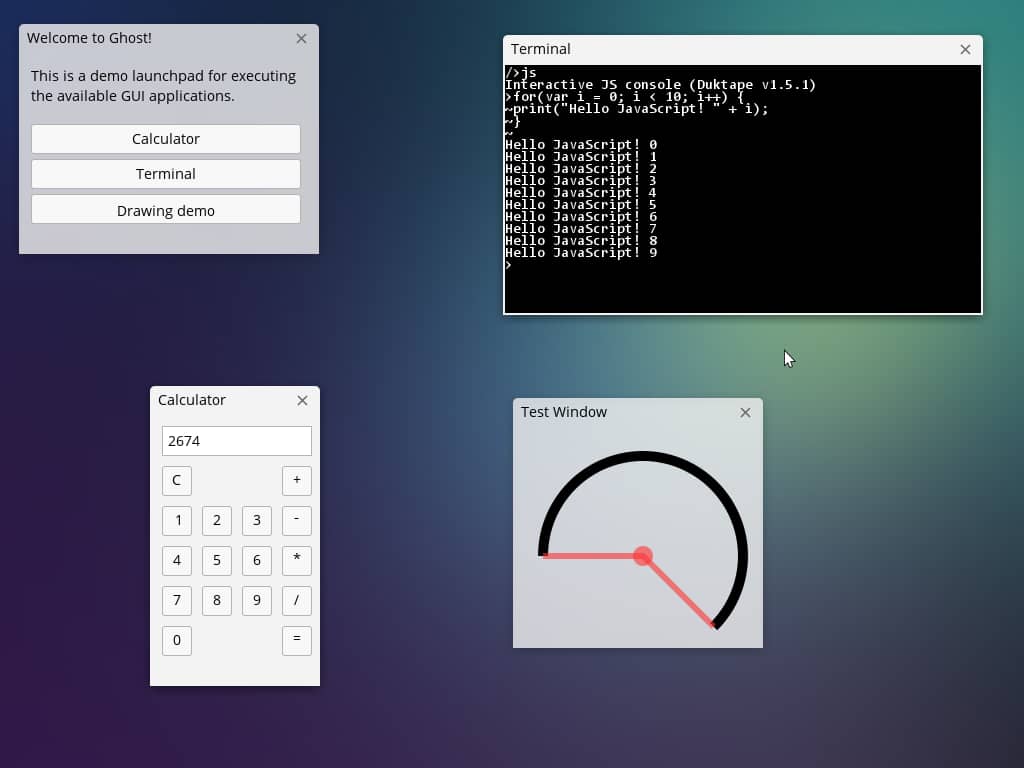Tap digit 3 on the calculator

click(257, 520)
